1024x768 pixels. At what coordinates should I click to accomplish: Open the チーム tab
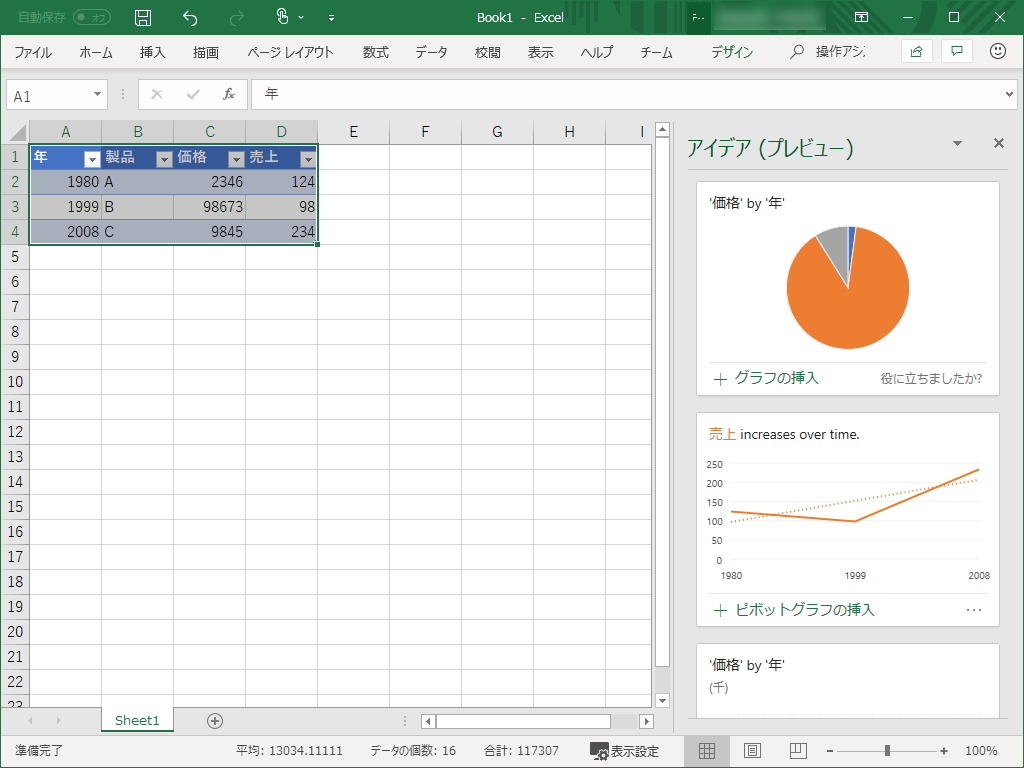[656, 52]
